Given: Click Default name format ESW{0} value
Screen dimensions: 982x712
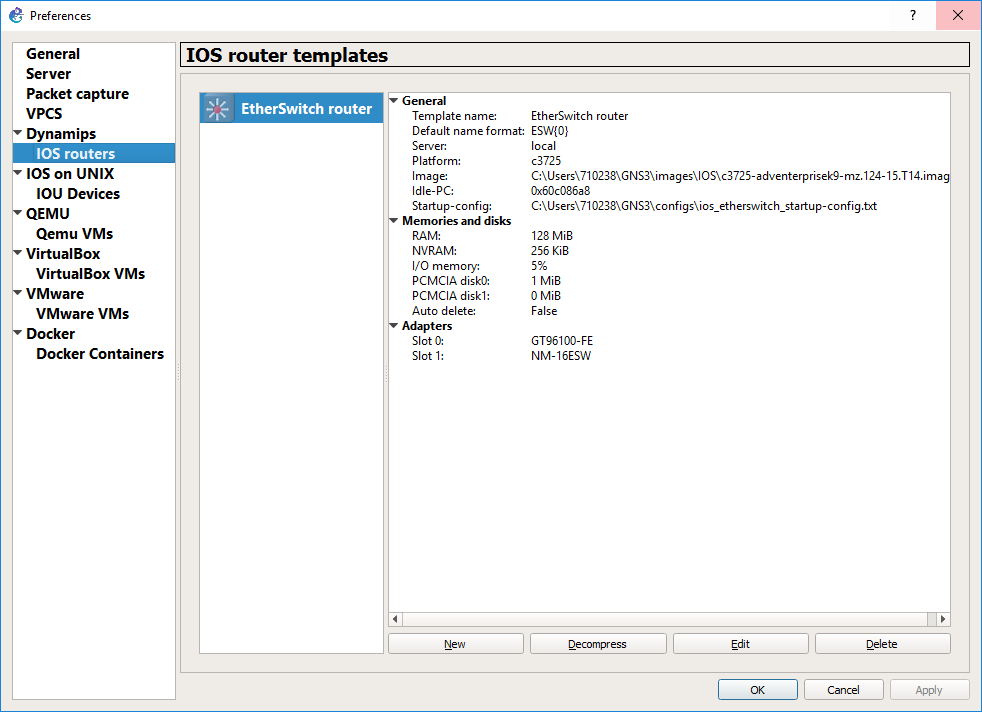Looking at the screenshot, I should point(549,131).
